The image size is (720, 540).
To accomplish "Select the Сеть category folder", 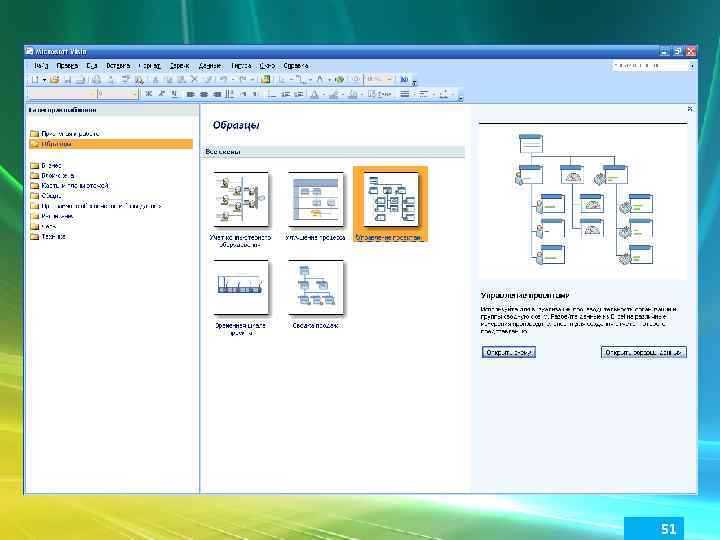I will 43,226.
